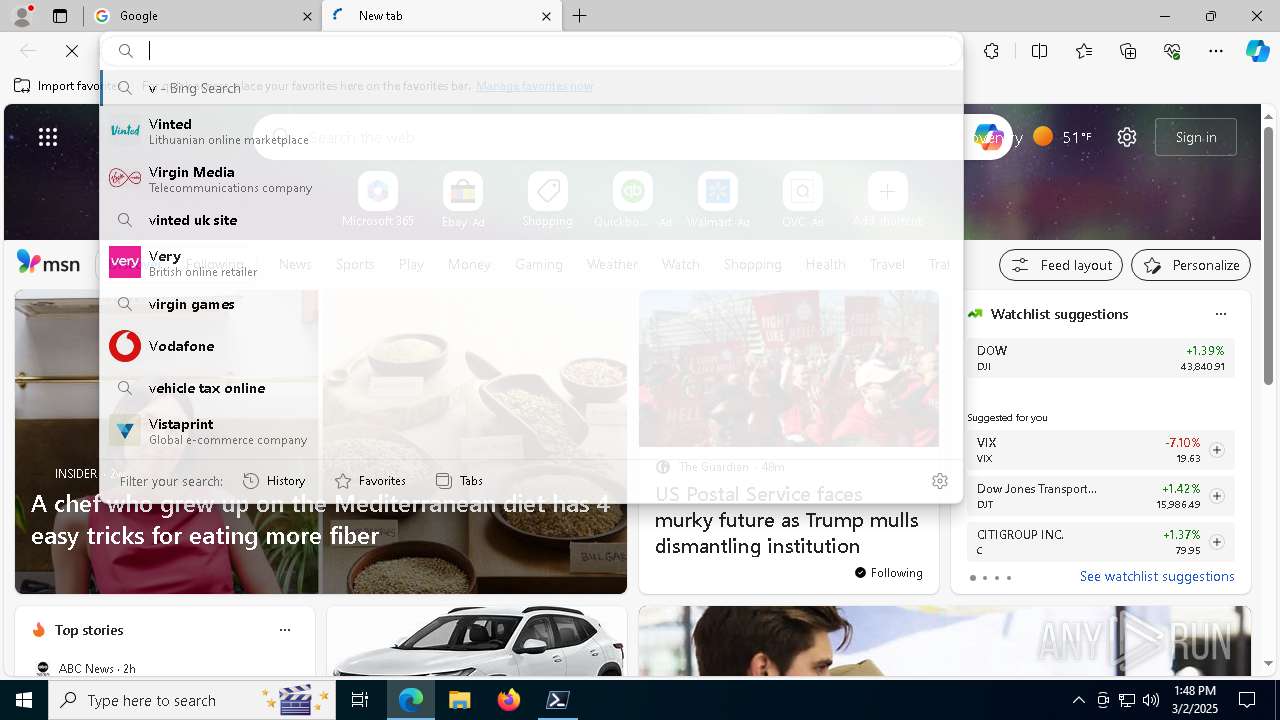Choose the Very retailer suggestion
Image resolution: width=1280 pixels, height=720 pixels.
(531, 262)
